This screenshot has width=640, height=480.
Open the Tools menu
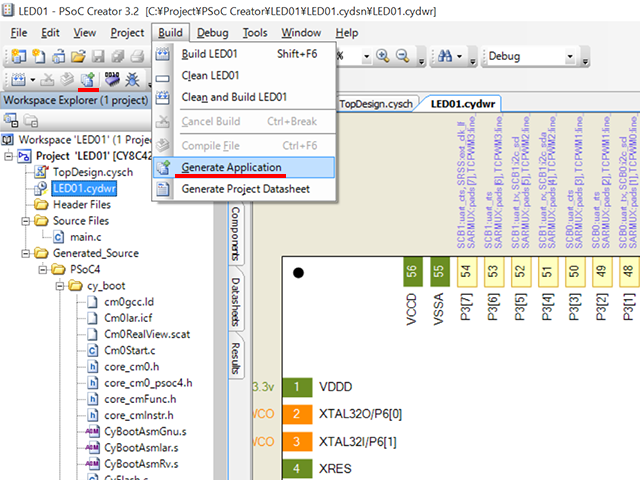click(255, 33)
